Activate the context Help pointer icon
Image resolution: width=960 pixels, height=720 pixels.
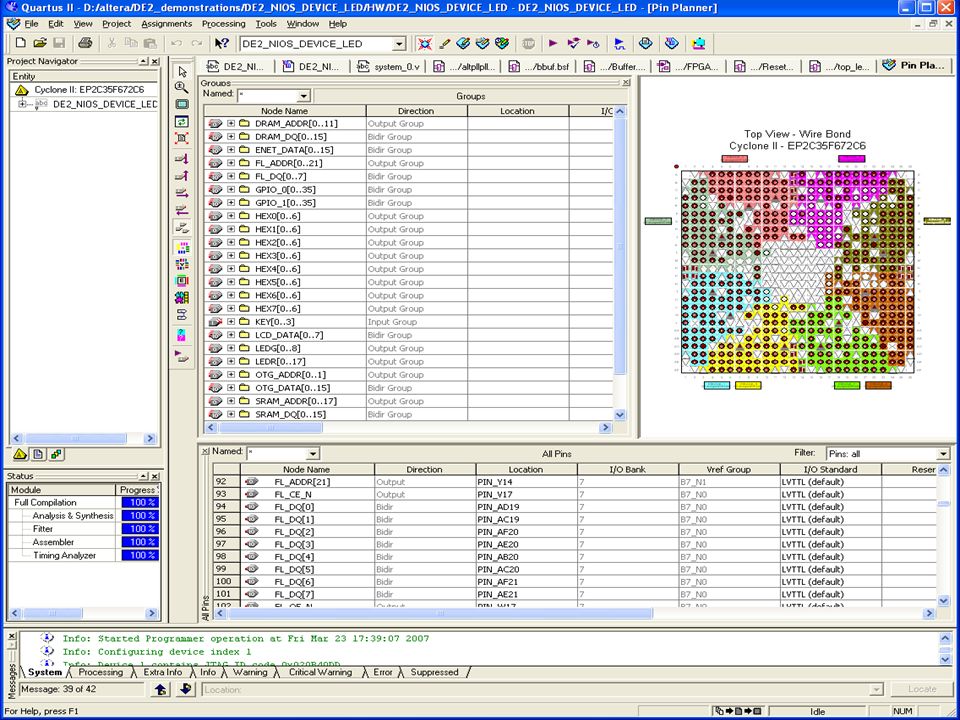tap(221, 43)
